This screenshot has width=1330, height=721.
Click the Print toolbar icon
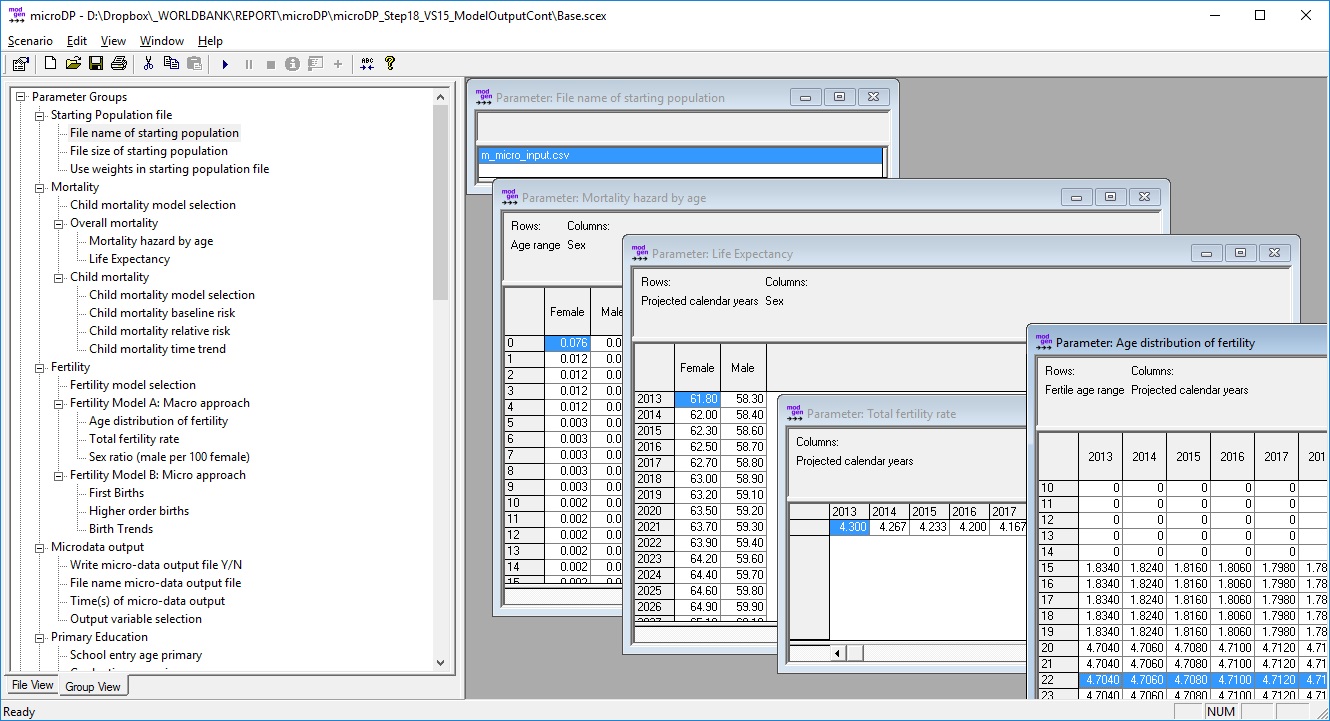pos(119,64)
